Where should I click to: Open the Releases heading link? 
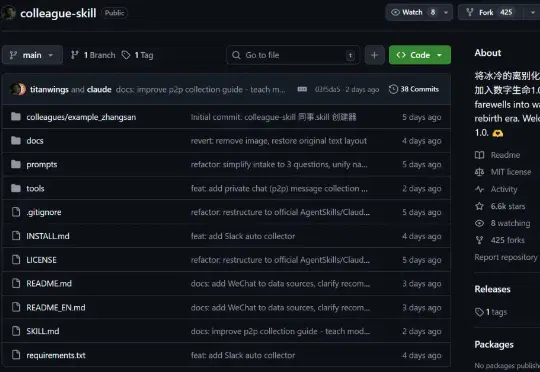pos(492,289)
